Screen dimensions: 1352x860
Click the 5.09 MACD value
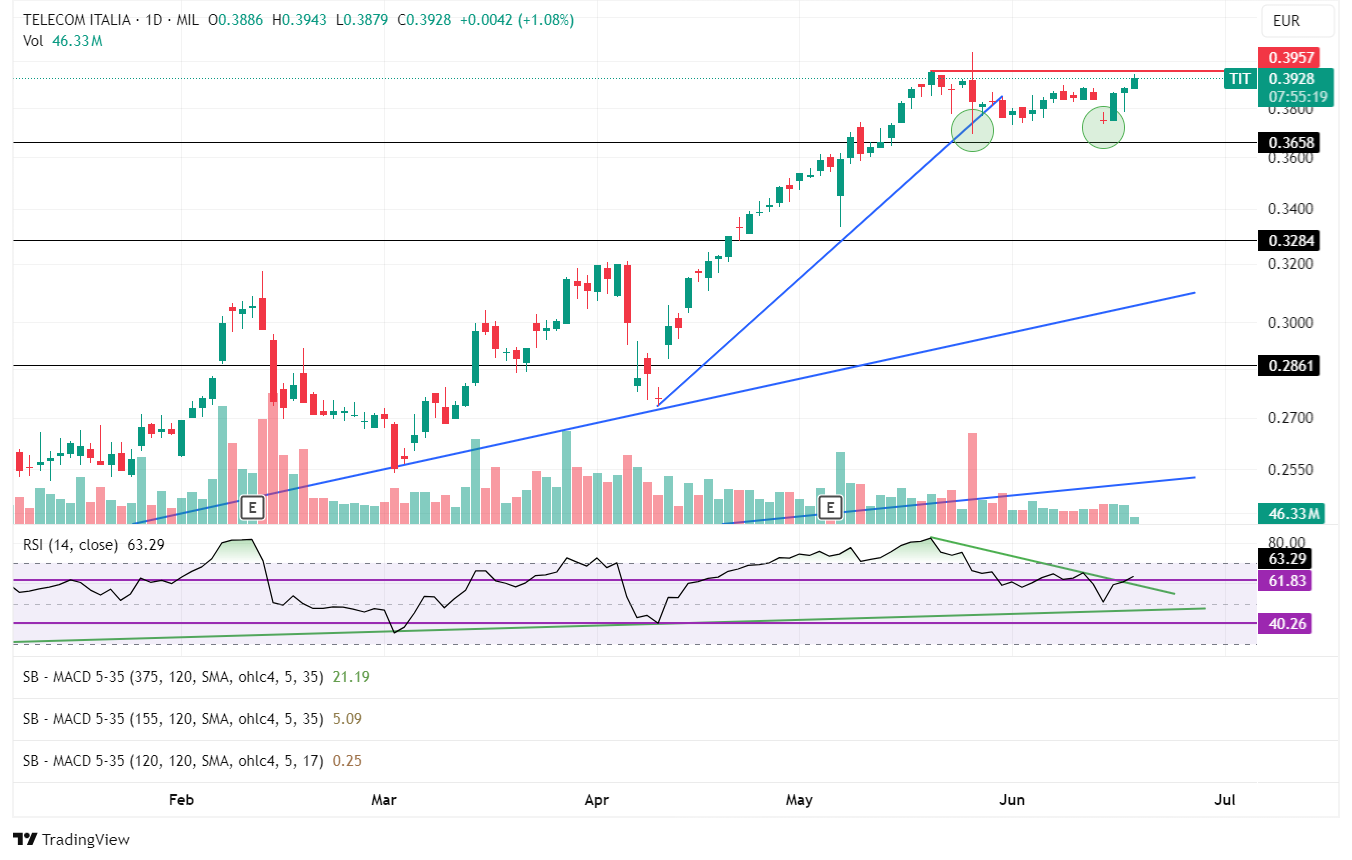coord(346,719)
